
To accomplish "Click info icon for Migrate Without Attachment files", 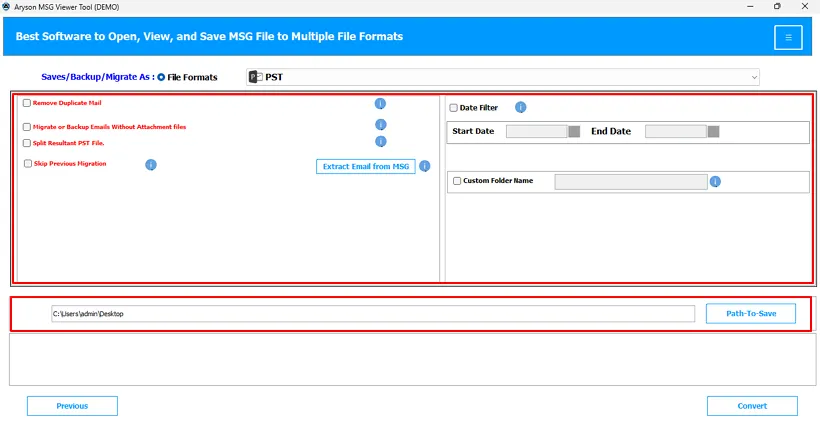I will tap(381, 124).
